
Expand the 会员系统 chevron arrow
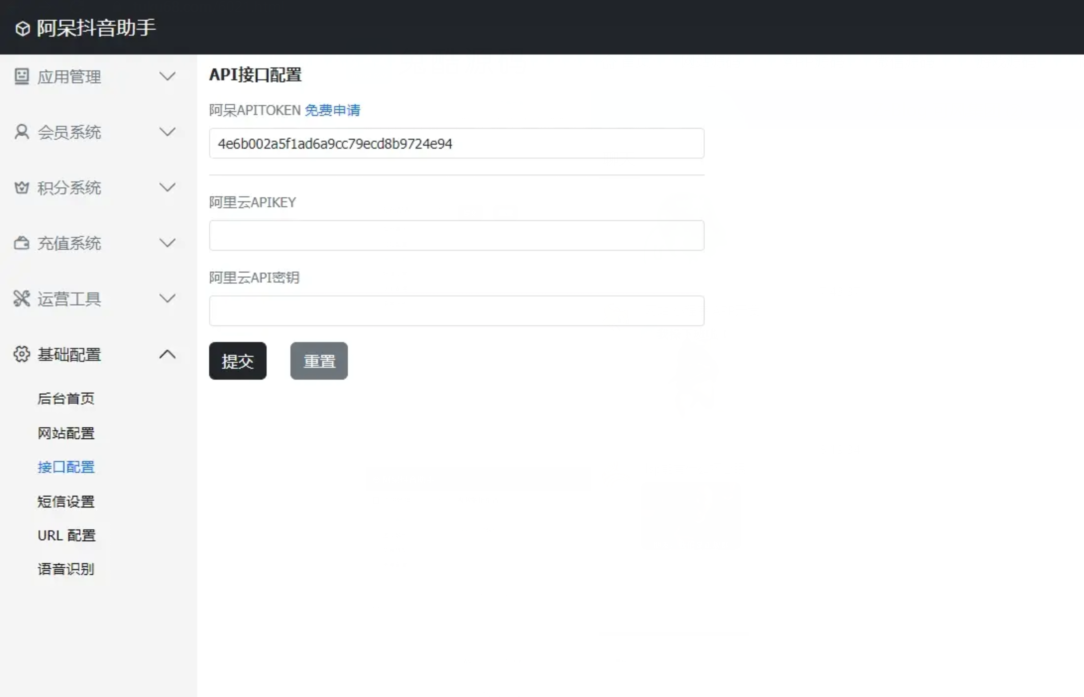[168, 132]
